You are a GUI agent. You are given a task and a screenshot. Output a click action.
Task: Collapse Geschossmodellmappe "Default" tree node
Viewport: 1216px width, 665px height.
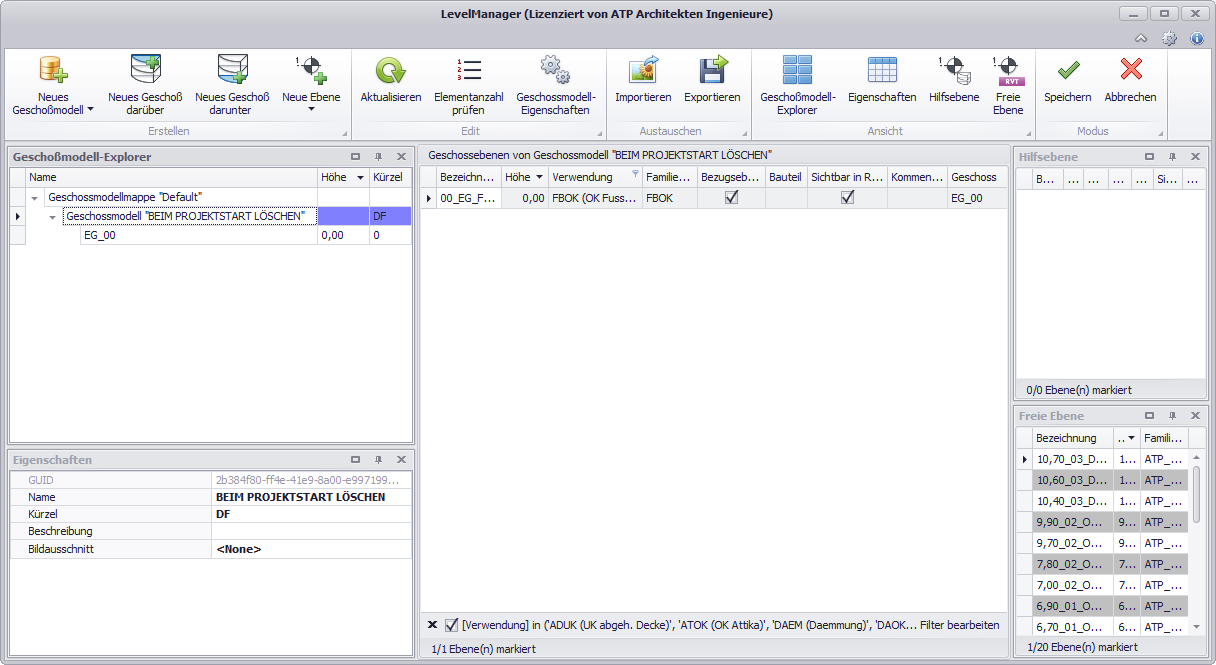35,198
